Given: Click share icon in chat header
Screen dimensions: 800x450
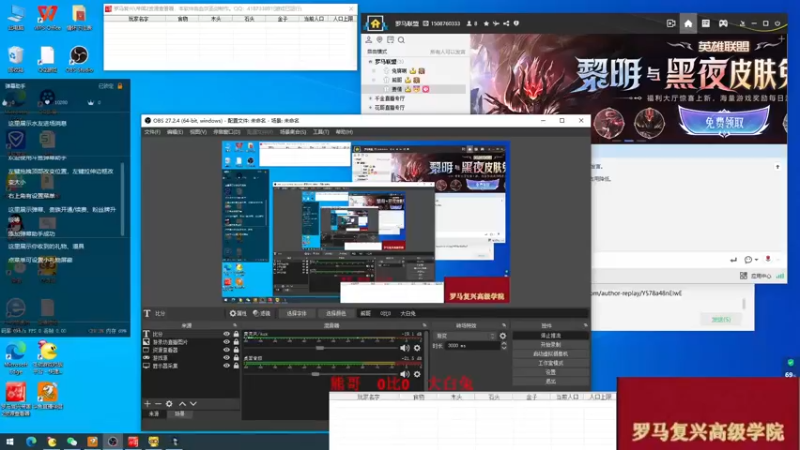Looking at the screenshot, I should [x=506, y=23].
